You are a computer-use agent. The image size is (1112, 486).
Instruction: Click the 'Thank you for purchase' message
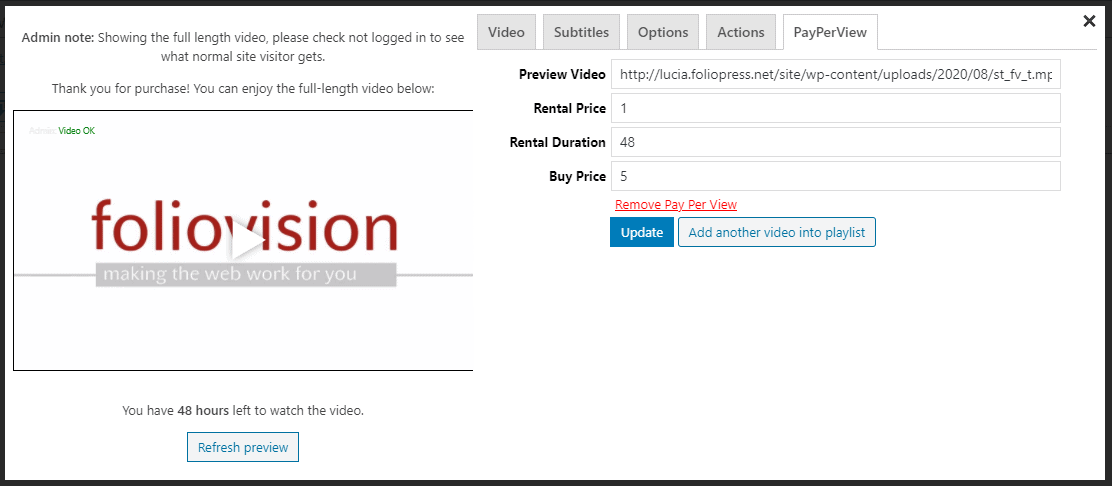[243, 89]
